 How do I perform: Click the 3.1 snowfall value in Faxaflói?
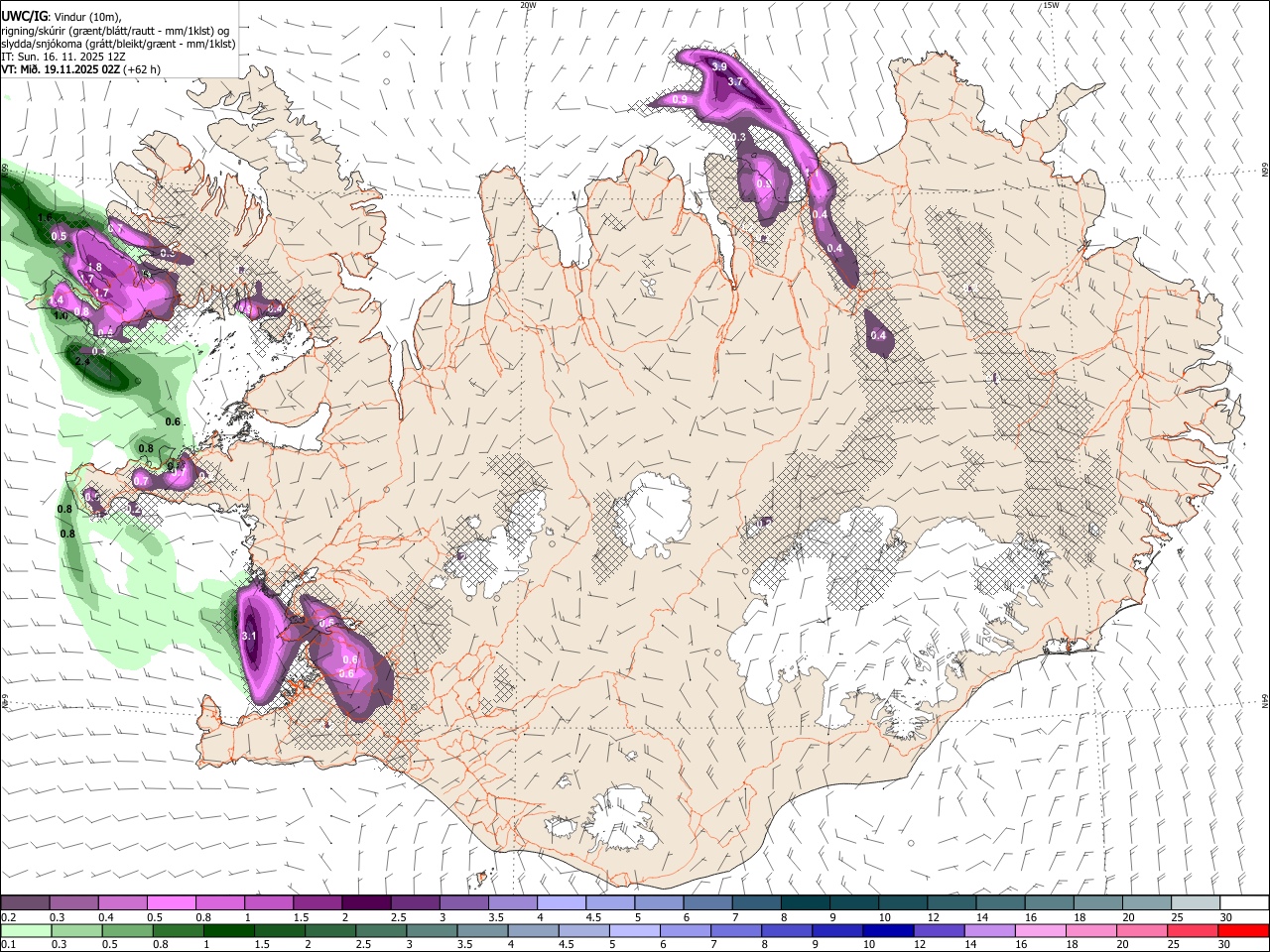click(x=249, y=636)
